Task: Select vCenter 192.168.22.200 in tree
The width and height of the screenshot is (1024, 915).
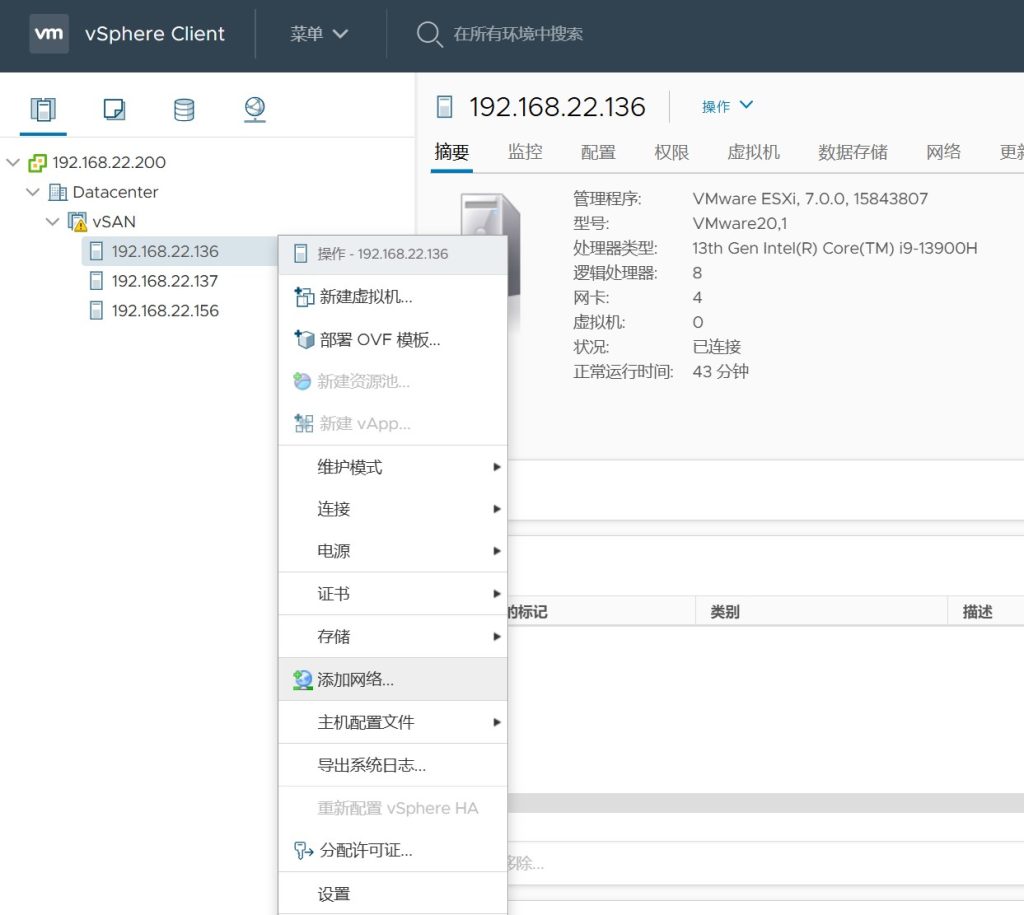Action: coord(109,162)
